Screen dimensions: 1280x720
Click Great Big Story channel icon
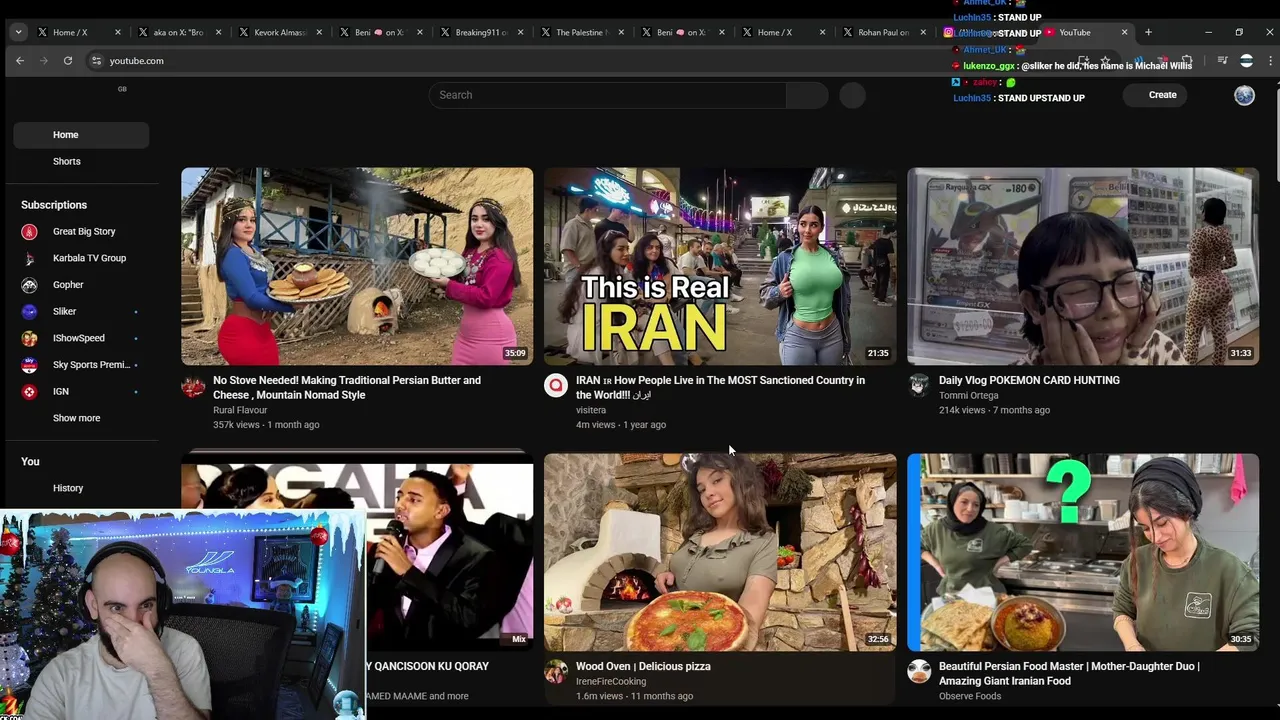pyautogui.click(x=30, y=232)
